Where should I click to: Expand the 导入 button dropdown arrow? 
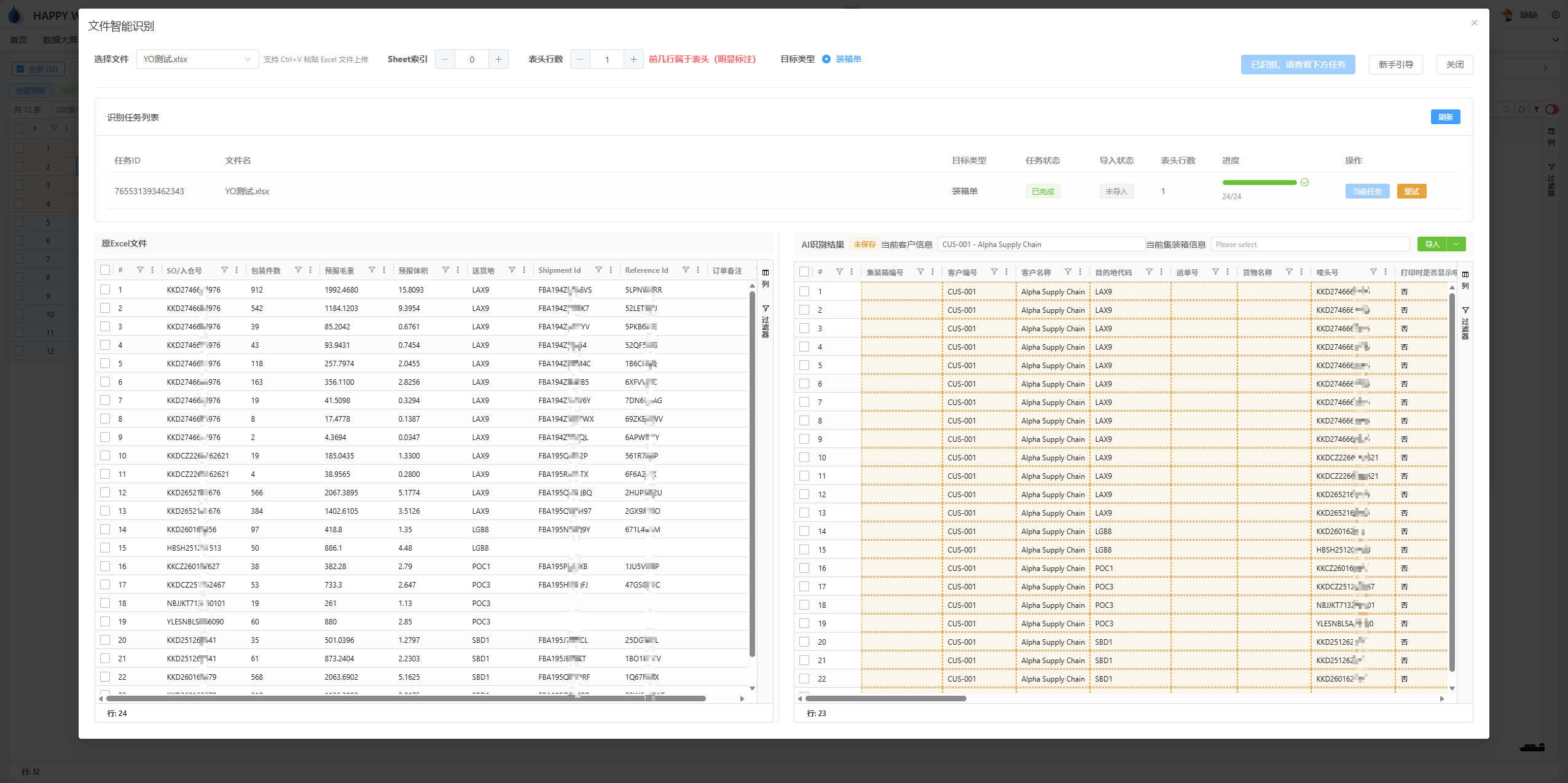tap(1456, 245)
